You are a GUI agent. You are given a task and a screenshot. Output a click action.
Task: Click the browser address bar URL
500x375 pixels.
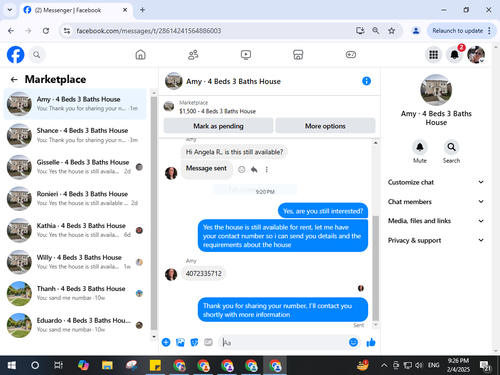149,31
